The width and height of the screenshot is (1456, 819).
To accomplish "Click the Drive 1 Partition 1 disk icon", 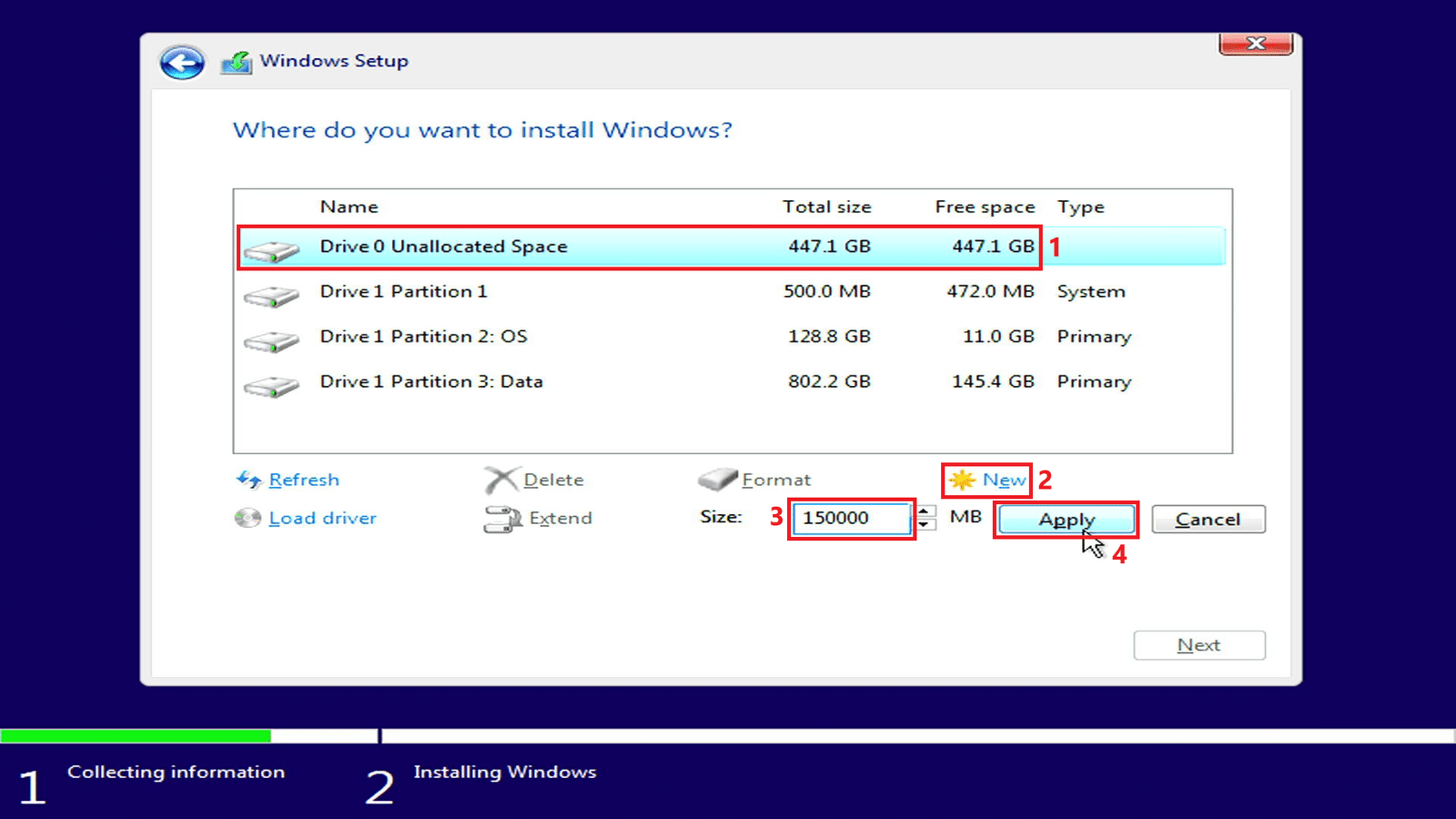I will point(271,296).
